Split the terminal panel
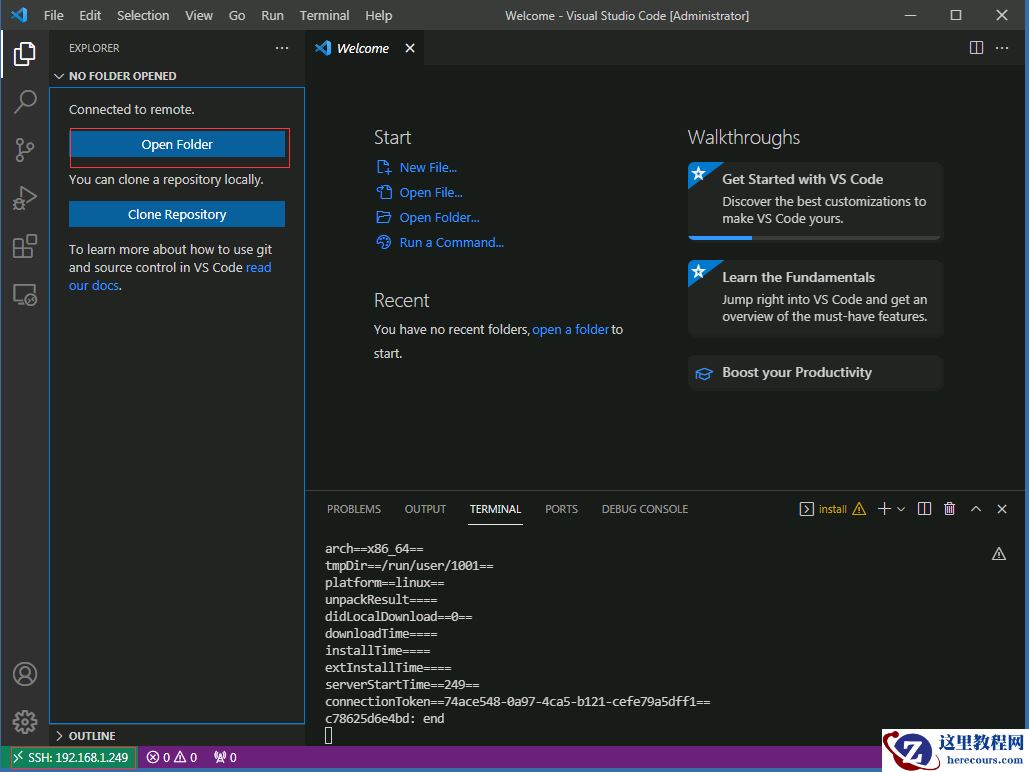The image size is (1029, 772). (x=924, y=509)
